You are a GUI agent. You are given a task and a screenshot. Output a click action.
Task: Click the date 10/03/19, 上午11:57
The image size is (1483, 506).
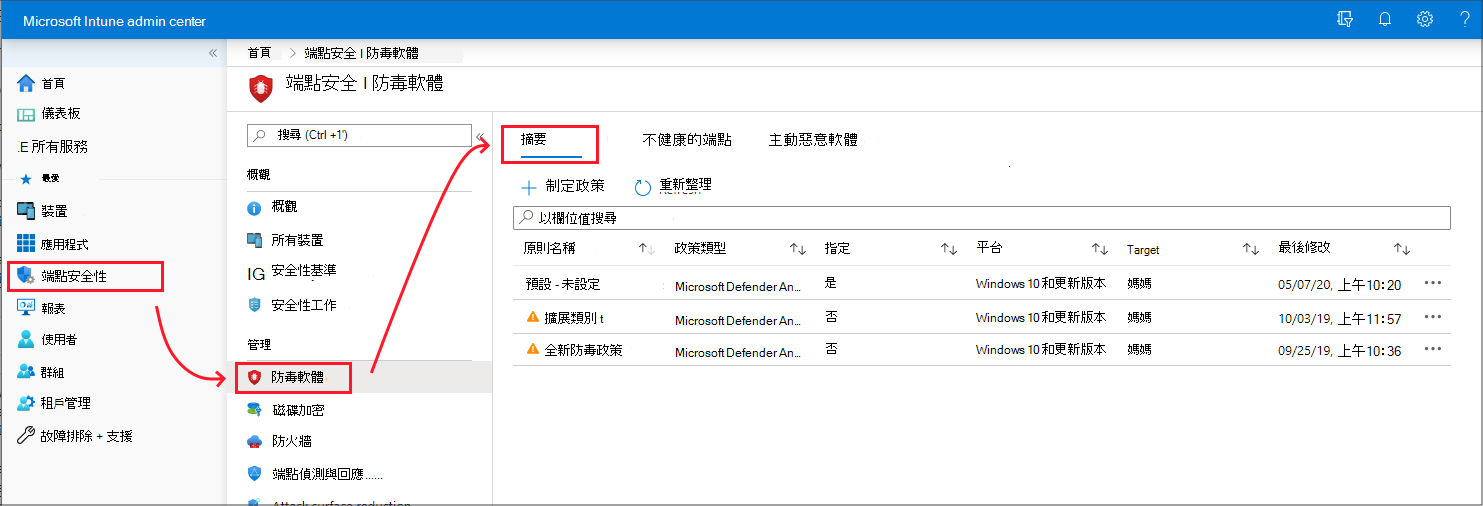point(1339,317)
